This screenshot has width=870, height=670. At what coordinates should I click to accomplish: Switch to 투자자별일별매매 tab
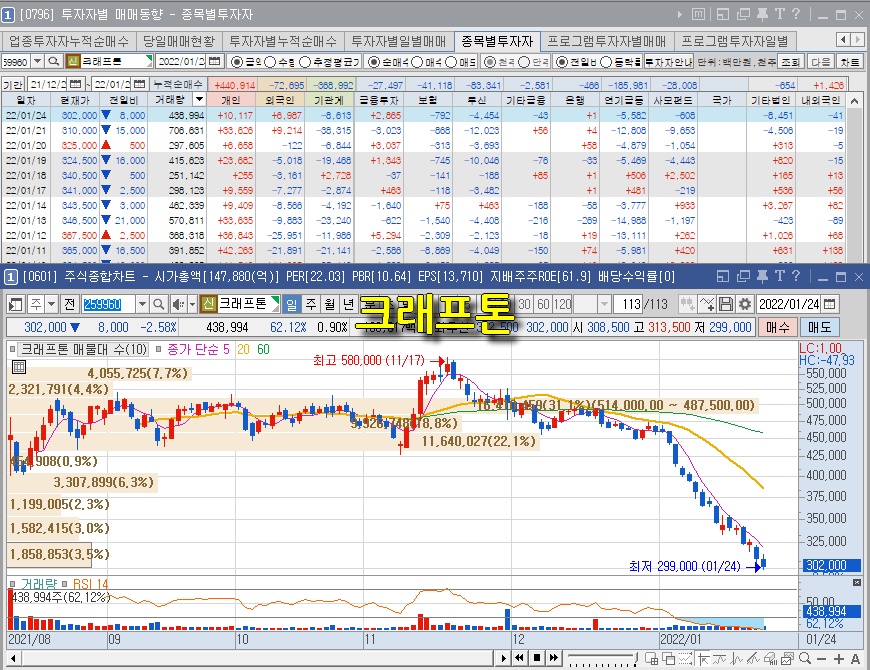tap(398, 41)
